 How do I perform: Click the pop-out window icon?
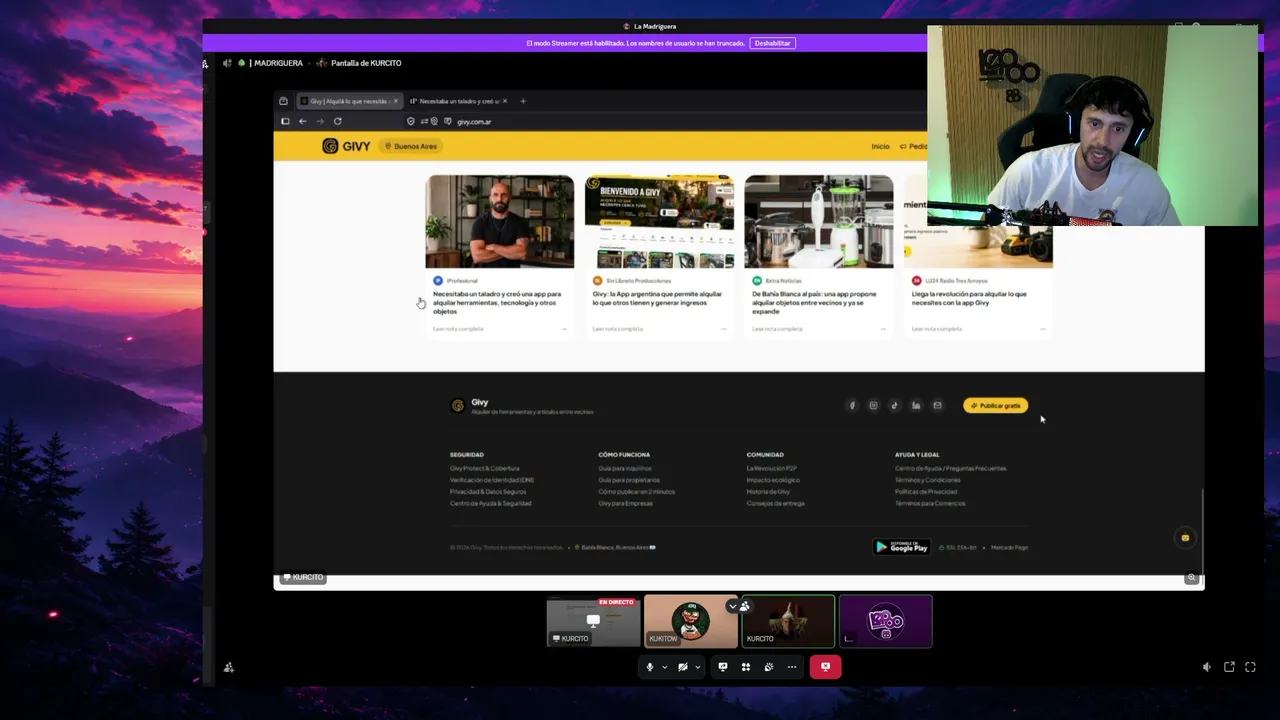(1229, 667)
